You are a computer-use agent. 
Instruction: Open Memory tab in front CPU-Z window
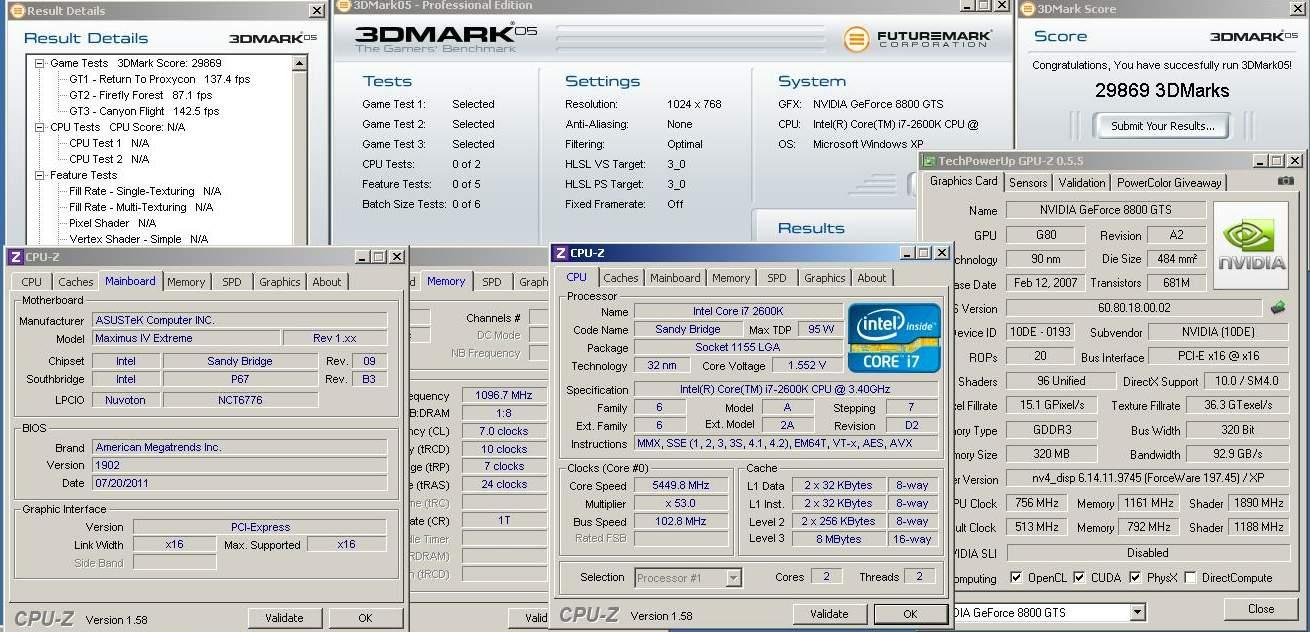click(731, 278)
